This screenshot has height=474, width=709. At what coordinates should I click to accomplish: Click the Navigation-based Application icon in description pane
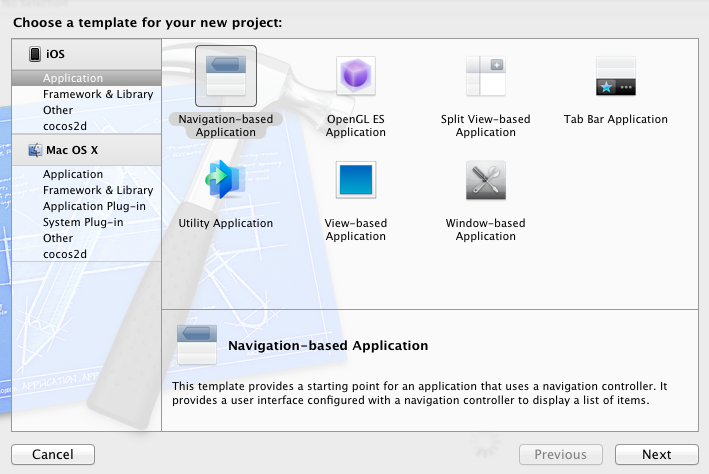[x=197, y=345]
